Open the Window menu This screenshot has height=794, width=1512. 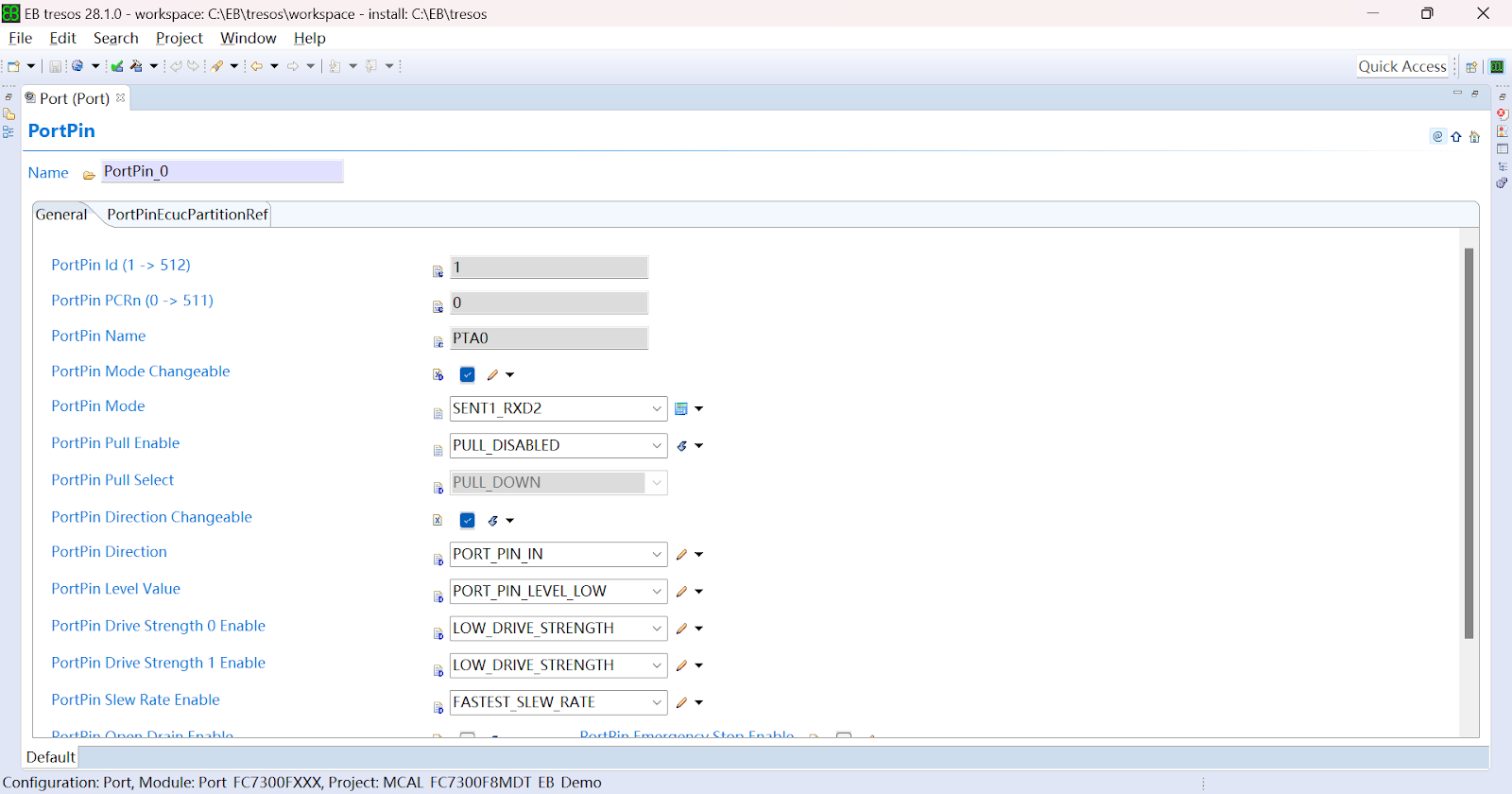[x=249, y=38]
